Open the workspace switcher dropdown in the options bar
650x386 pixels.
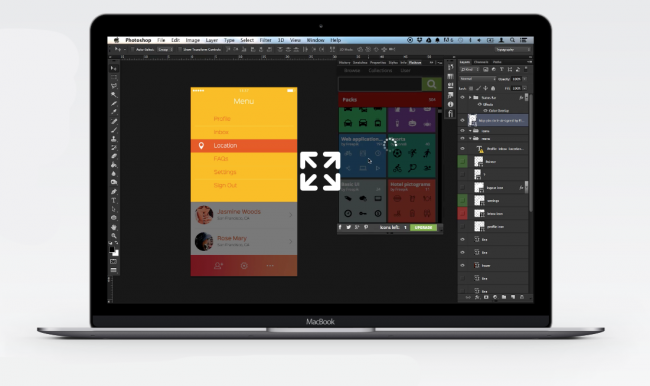pos(512,49)
